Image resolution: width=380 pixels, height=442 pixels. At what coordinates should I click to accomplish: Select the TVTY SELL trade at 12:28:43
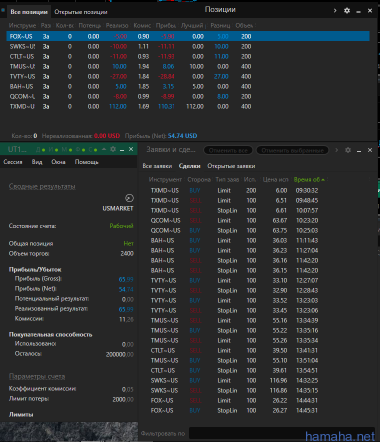coord(234,290)
